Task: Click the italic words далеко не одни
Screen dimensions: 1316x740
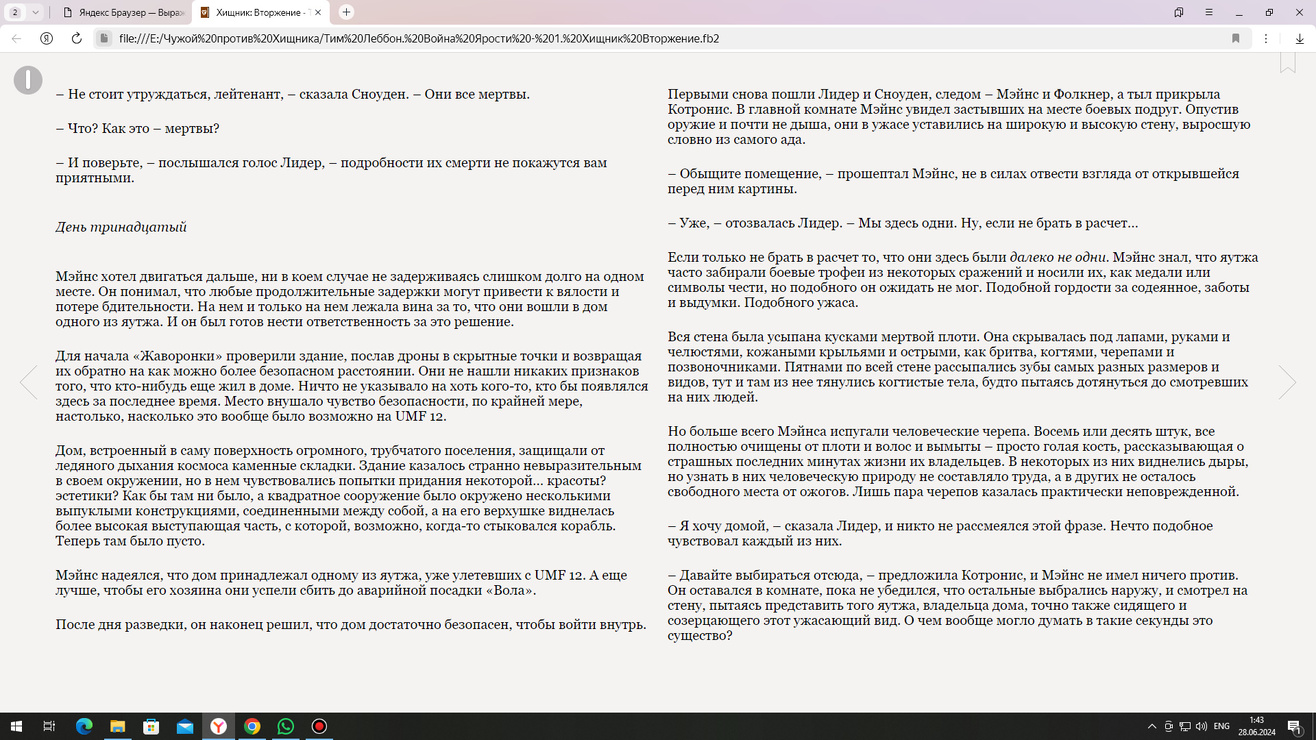Action: 1058,257
